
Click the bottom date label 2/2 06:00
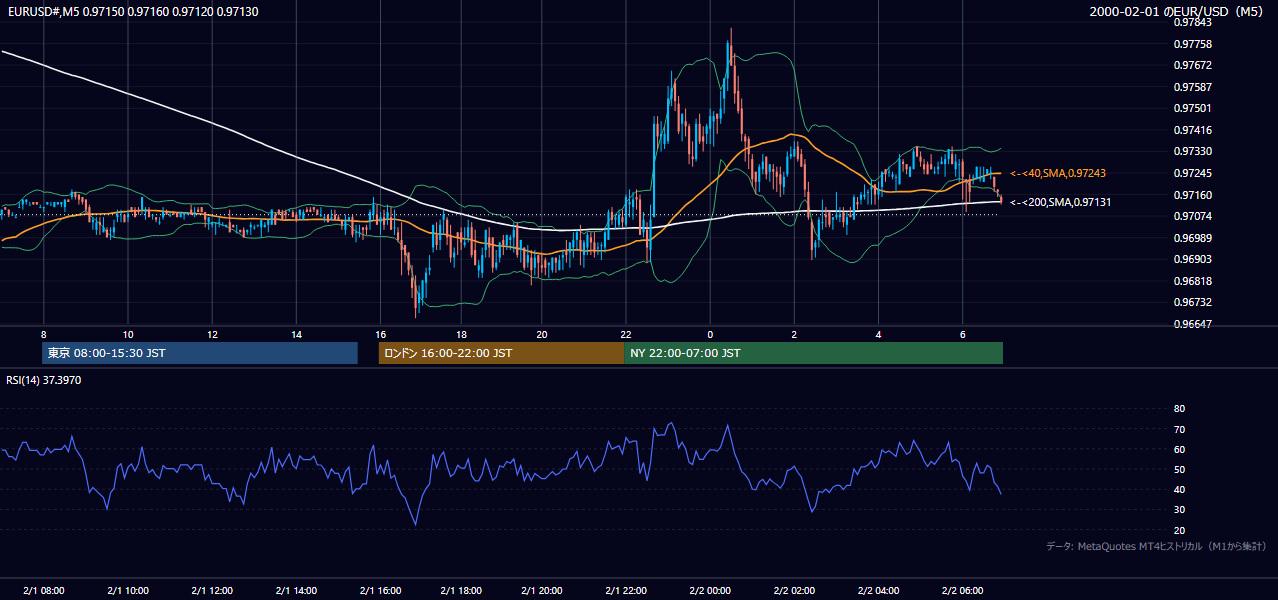(x=962, y=591)
